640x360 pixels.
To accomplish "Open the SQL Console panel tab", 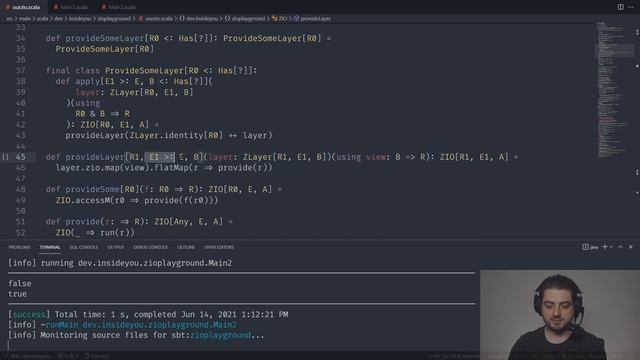I will click(84, 247).
